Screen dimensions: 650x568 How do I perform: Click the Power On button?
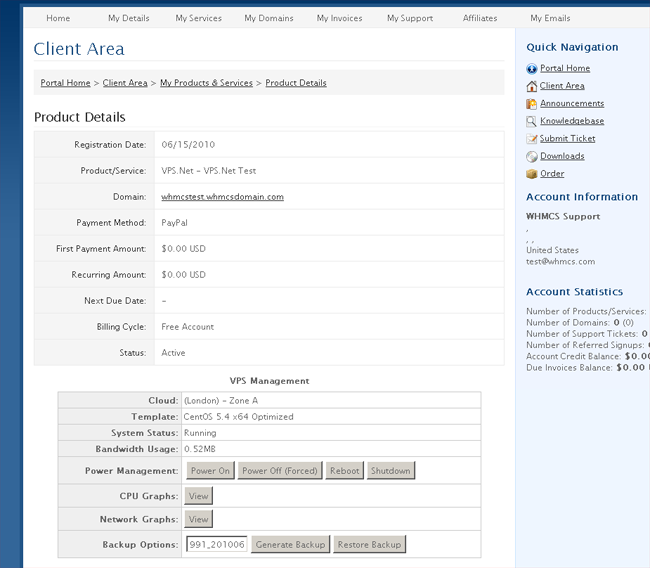[x=210, y=471]
